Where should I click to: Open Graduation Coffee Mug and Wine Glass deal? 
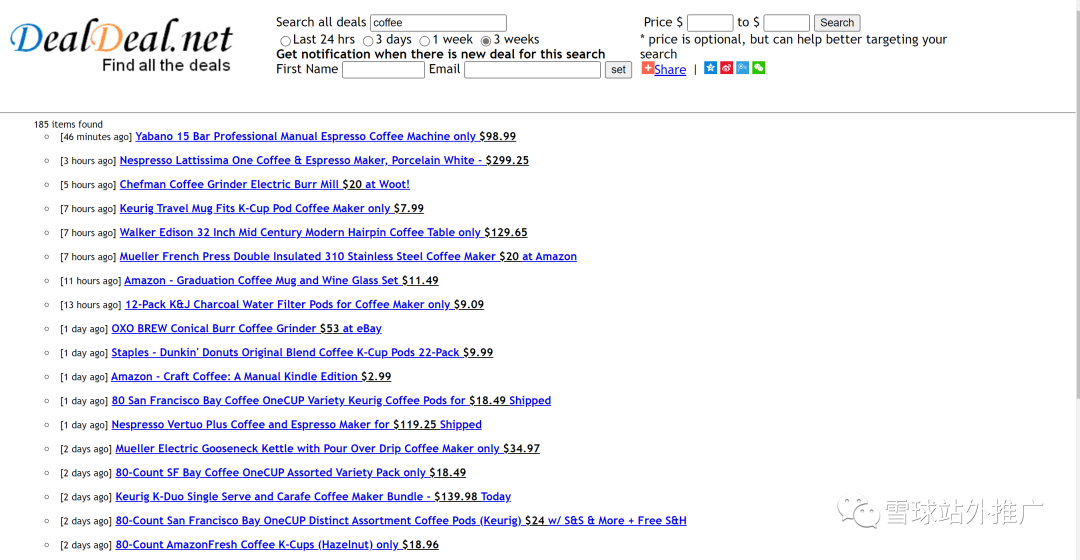tap(281, 280)
